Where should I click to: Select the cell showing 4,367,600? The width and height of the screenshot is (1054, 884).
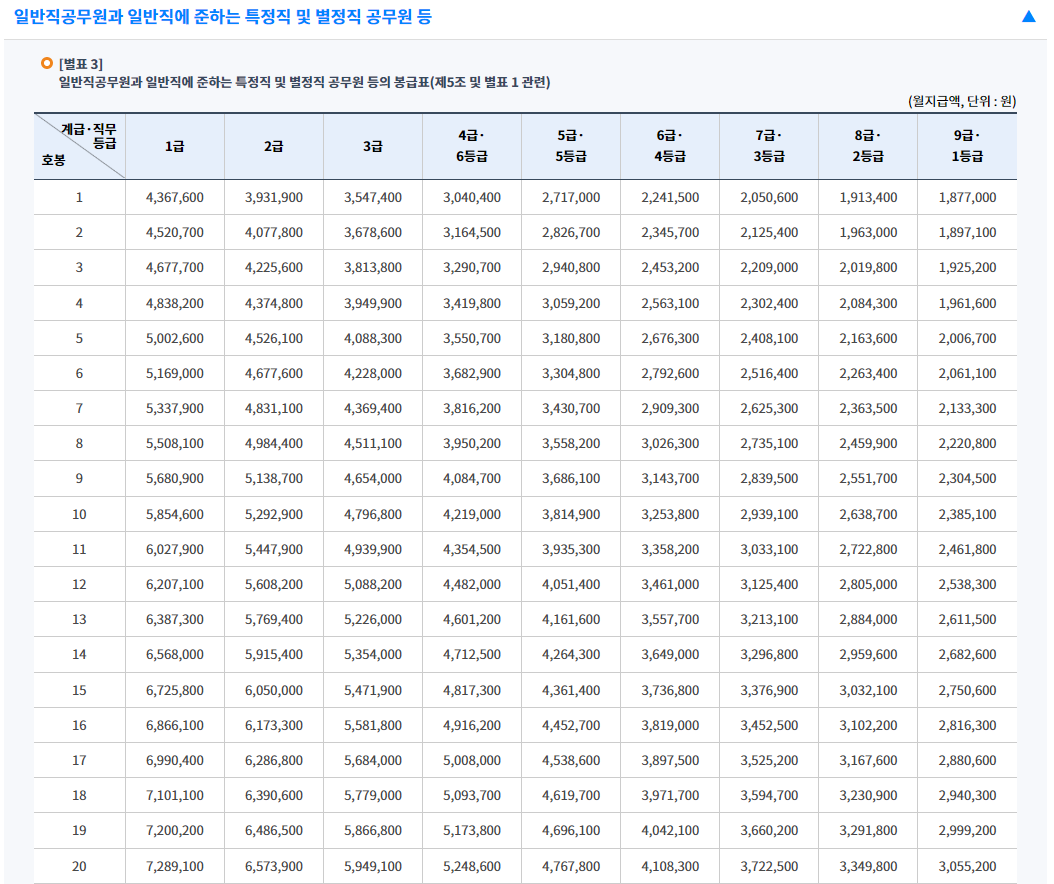174,198
